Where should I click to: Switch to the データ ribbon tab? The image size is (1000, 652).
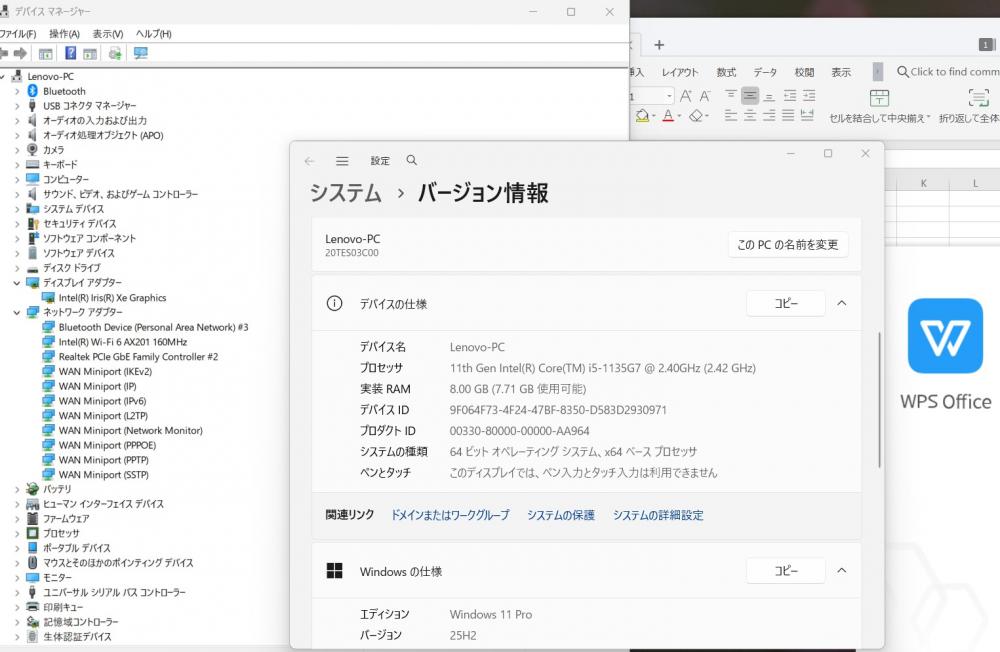765,72
